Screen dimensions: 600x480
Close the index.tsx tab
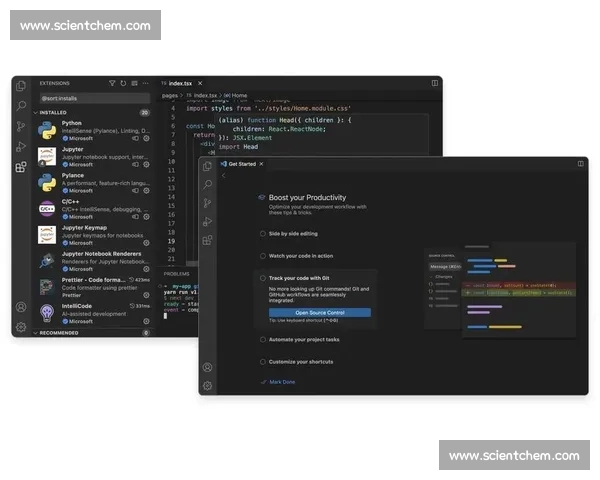(200, 83)
